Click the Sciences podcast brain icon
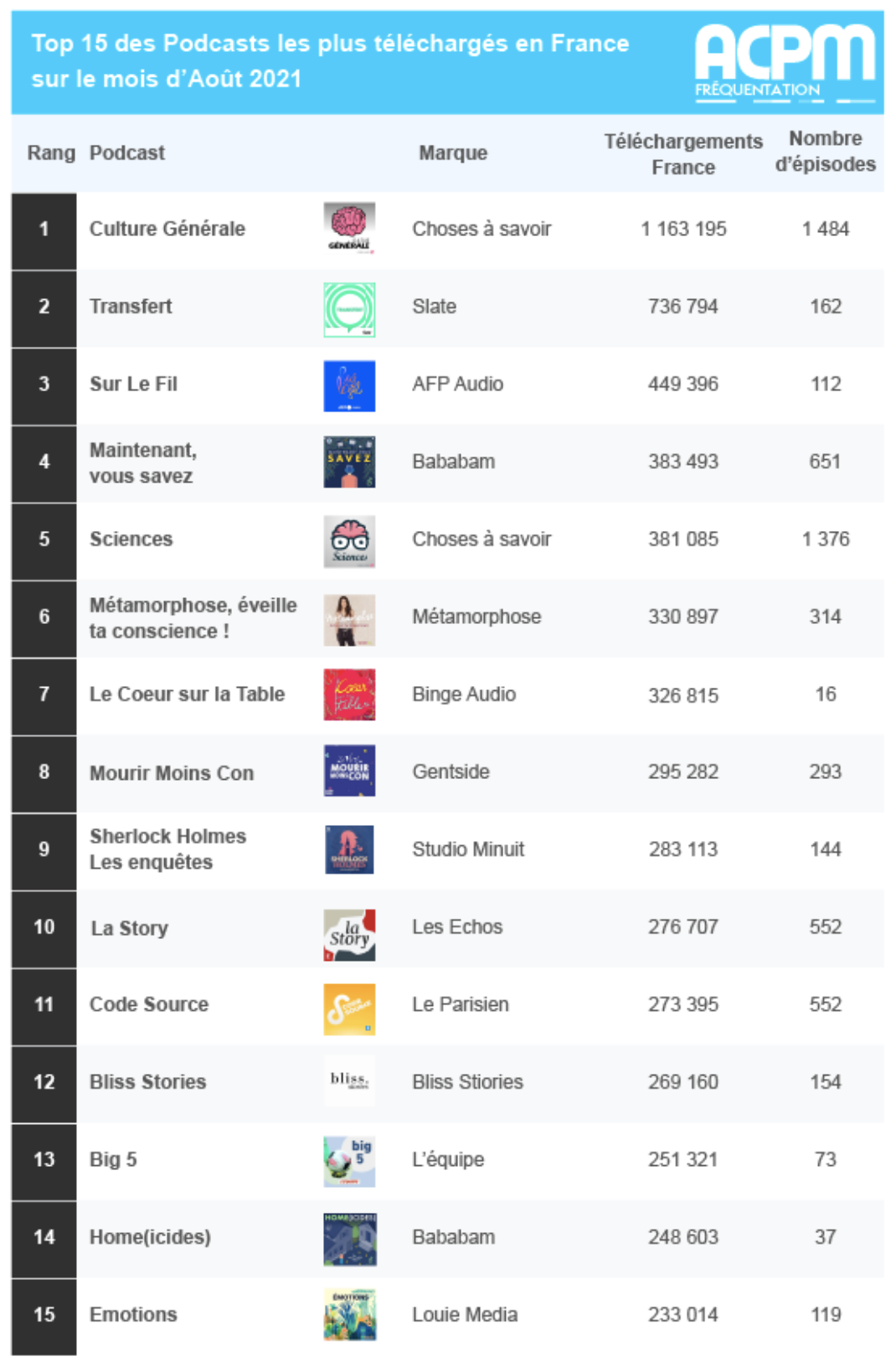 (x=349, y=541)
